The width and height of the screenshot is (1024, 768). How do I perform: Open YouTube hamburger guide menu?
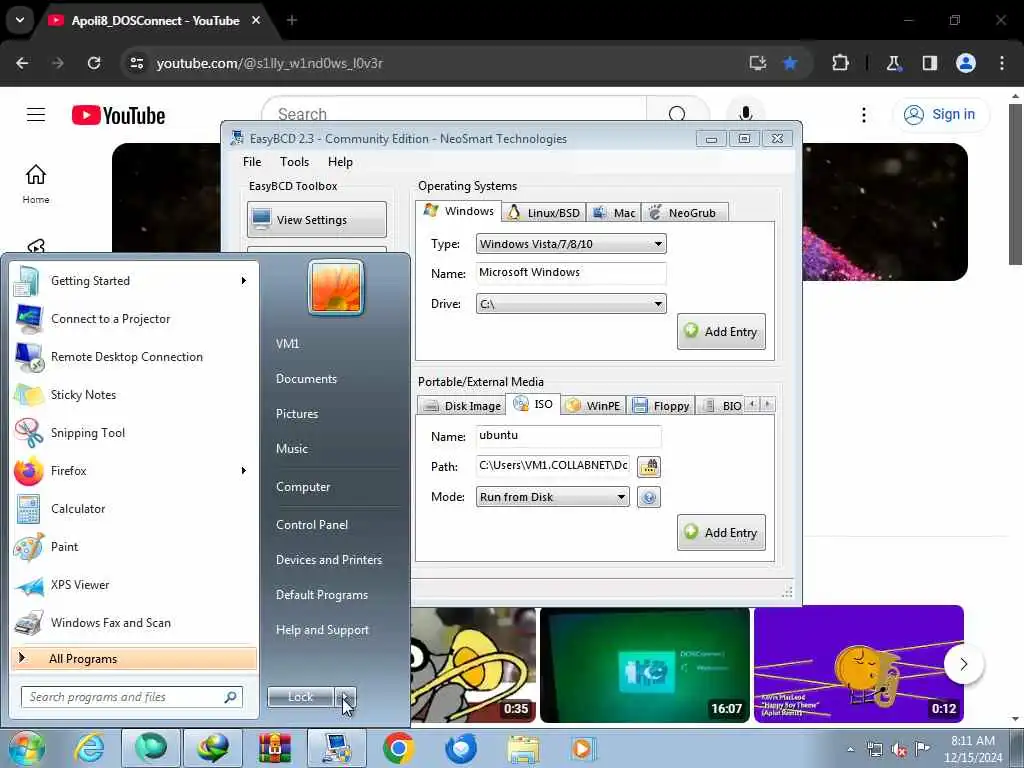click(x=36, y=115)
